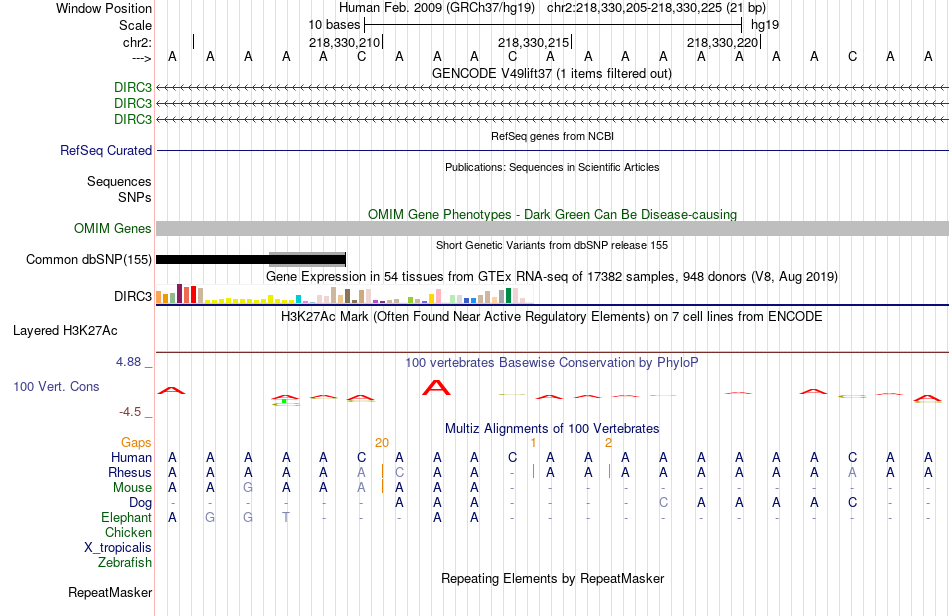Select the Zebrafish species row label
The width and height of the screenshot is (950, 616).
pos(125,563)
